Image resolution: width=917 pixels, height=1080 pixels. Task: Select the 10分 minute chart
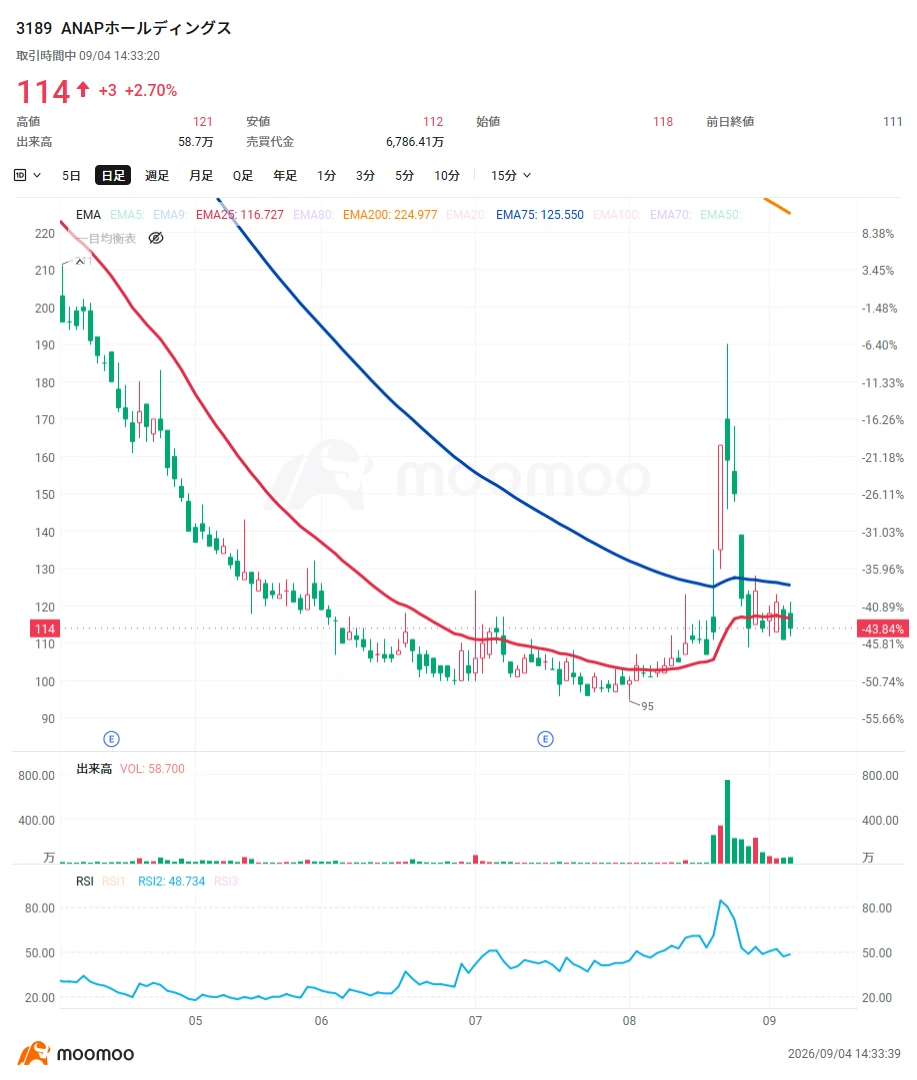click(447, 176)
